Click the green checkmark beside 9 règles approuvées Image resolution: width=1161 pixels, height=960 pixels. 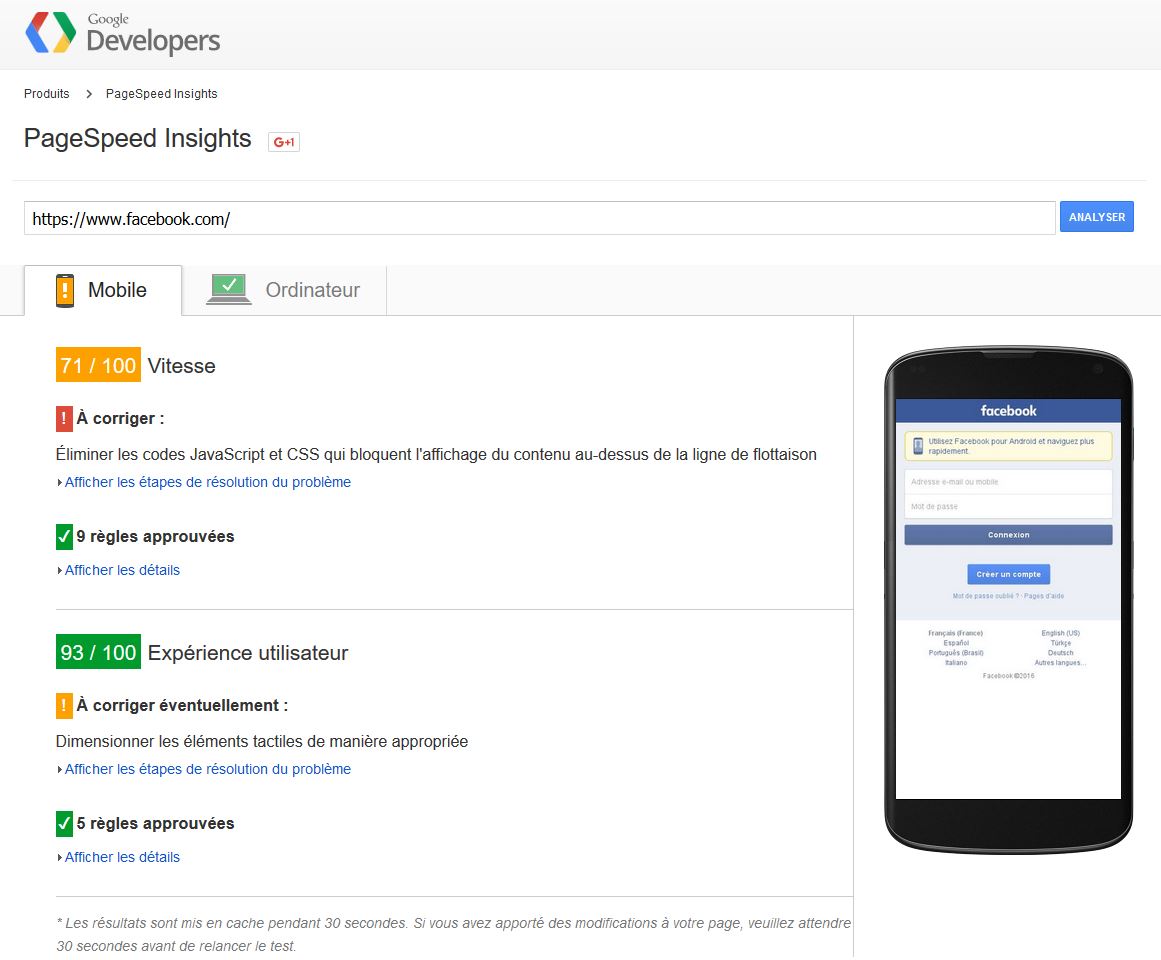pyautogui.click(x=64, y=537)
